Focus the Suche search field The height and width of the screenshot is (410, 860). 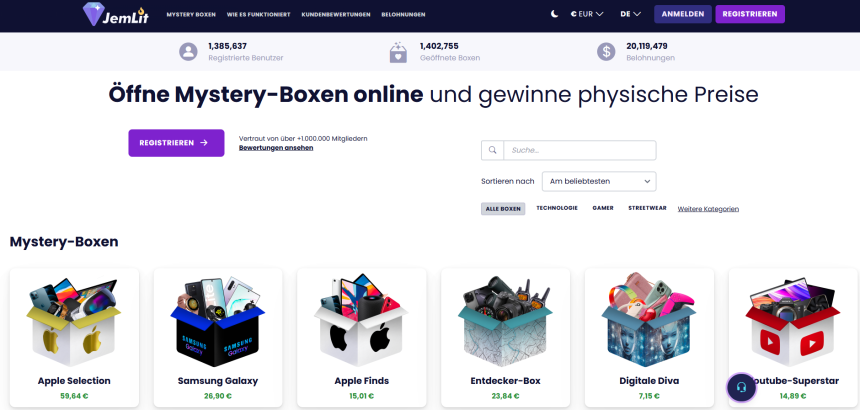580,150
